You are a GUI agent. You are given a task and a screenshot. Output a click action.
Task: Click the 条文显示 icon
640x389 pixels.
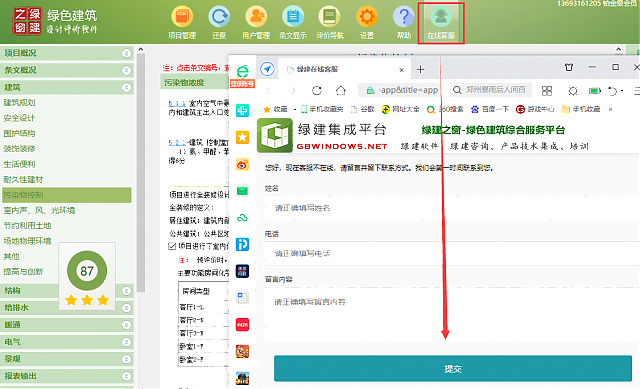pyautogui.click(x=293, y=17)
